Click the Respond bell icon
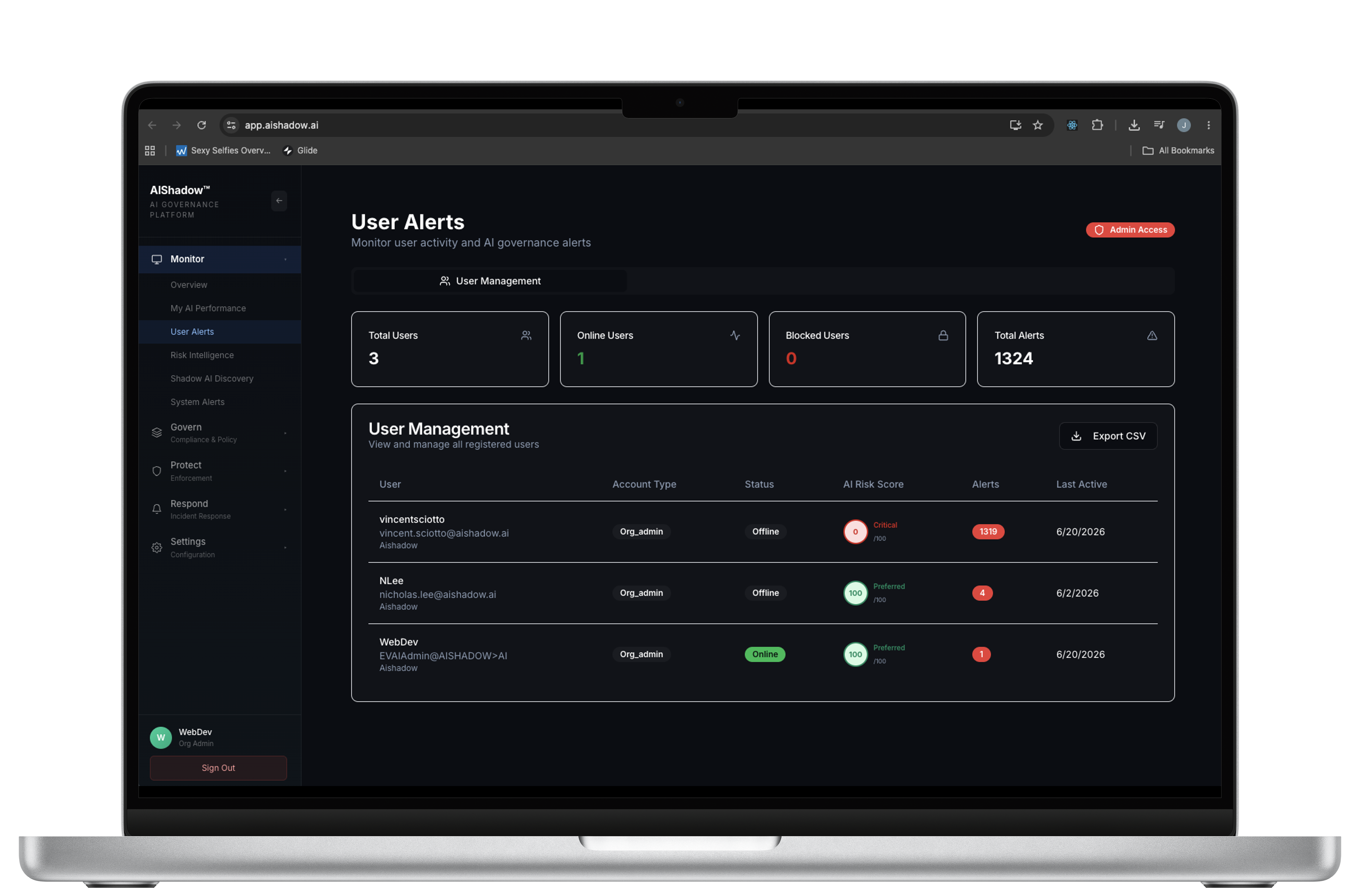 157,509
